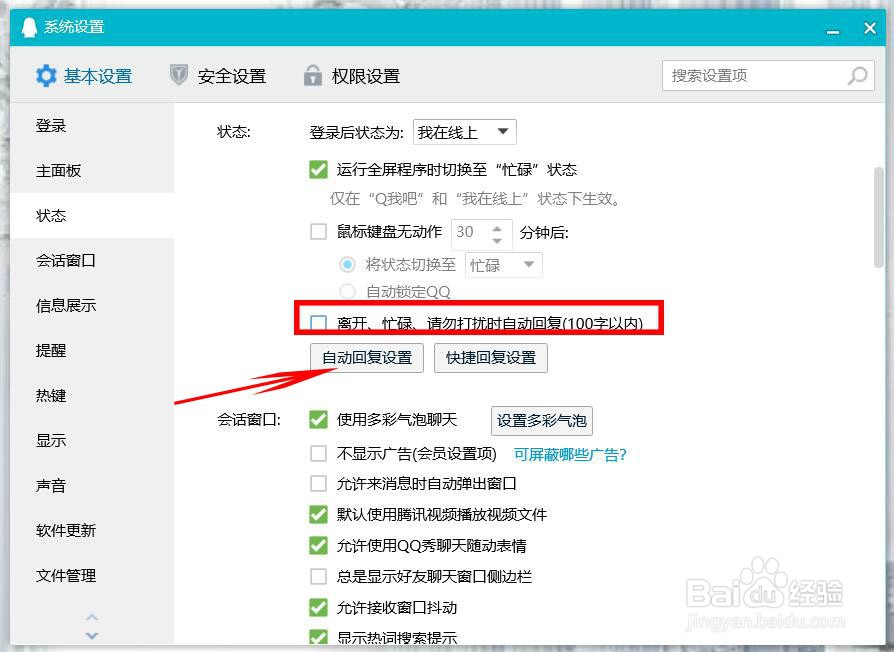Open 可屏蔽哪些广告? link

pyautogui.click(x=570, y=454)
